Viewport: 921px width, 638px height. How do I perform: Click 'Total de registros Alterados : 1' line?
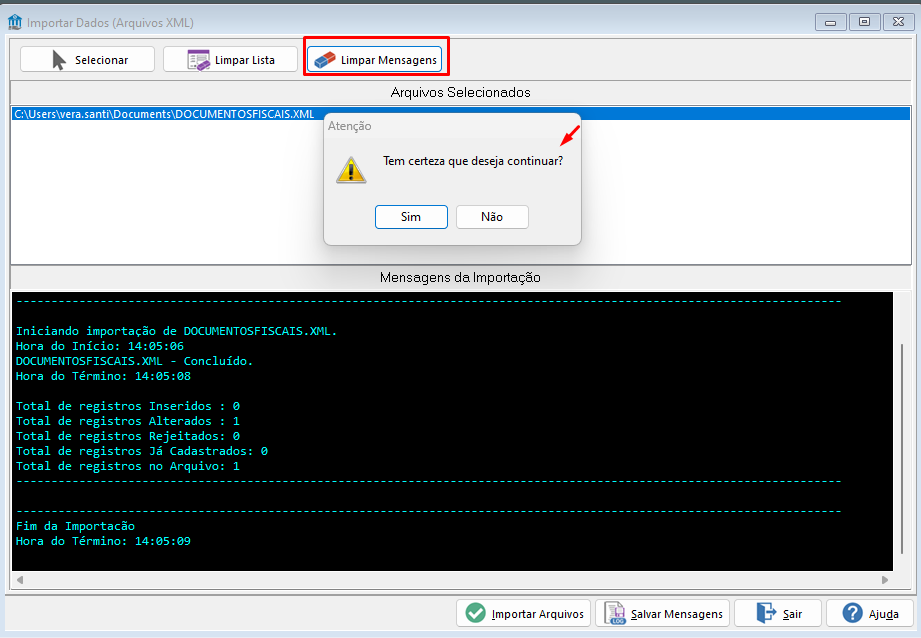pos(127,421)
